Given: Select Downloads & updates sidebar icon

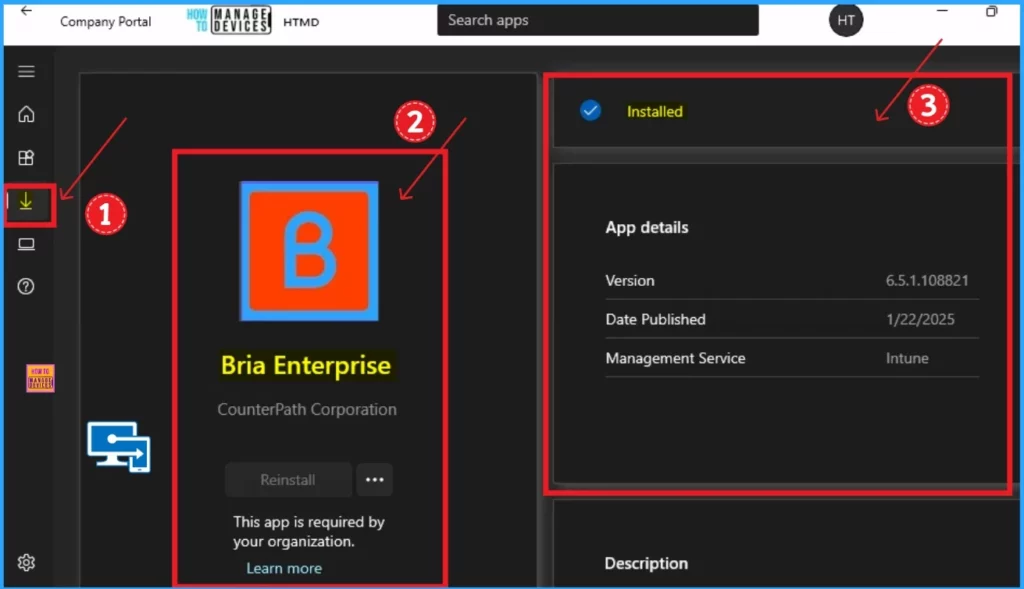Looking at the screenshot, I should point(27,202).
